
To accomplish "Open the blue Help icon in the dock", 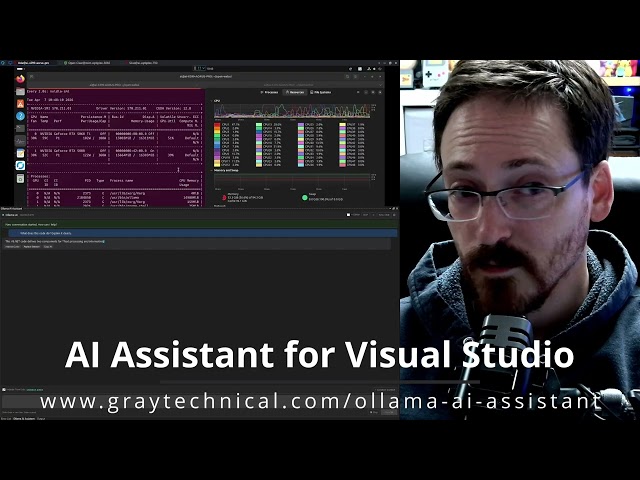I will [20, 116].
